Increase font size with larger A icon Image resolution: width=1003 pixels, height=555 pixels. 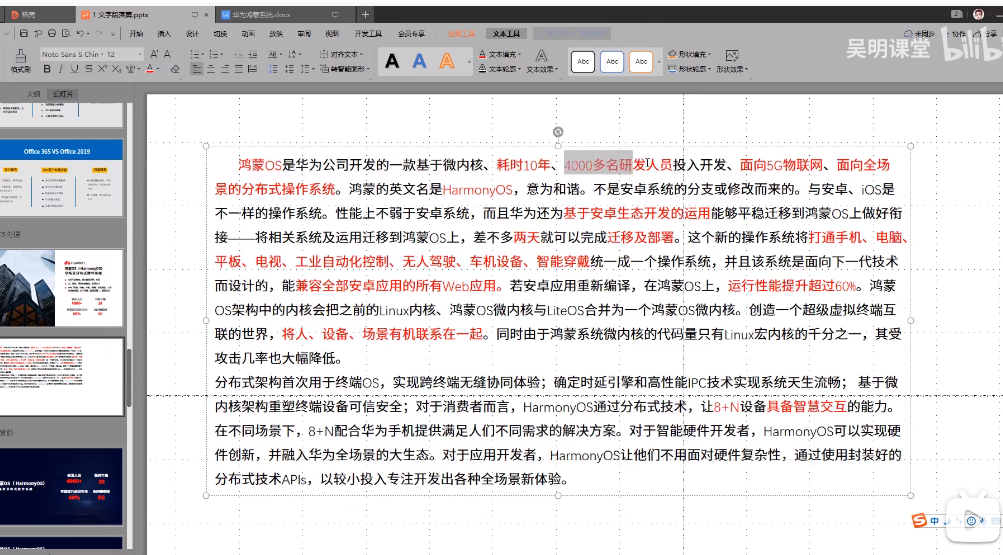coord(154,54)
